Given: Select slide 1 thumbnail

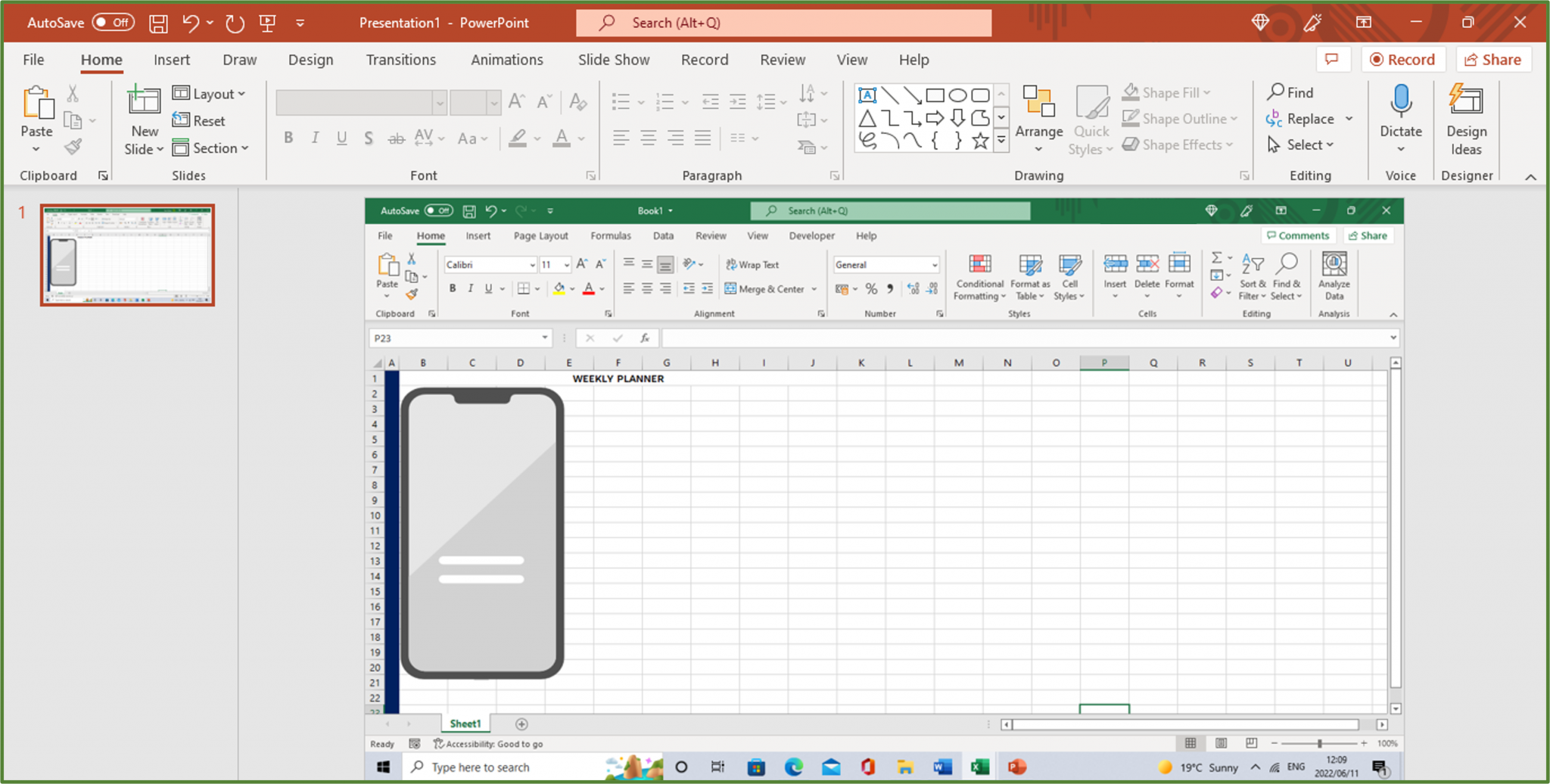Looking at the screenshot, I should (x=127, y=254).
